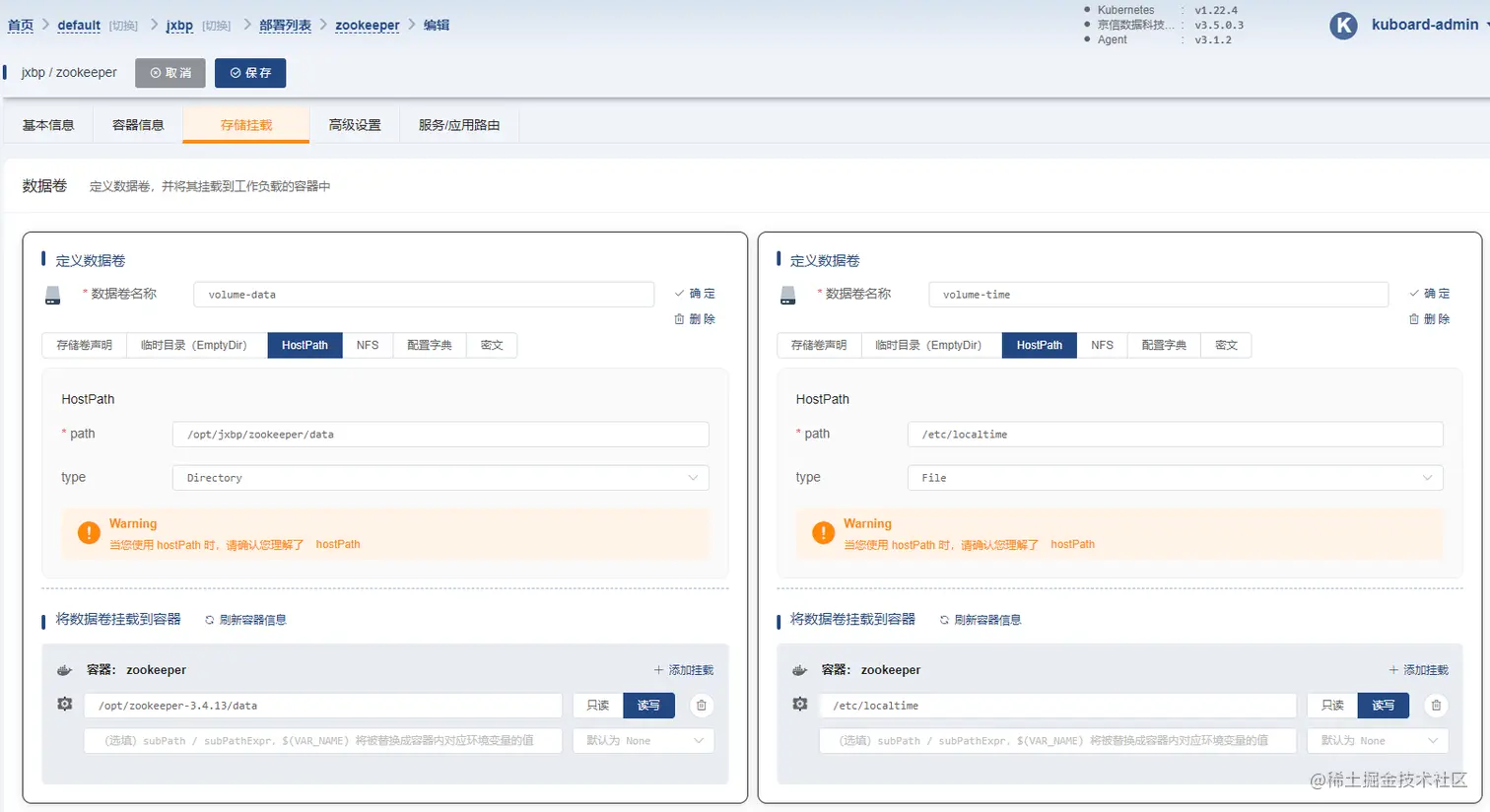This screenshot has height=812, width=1490.
Task: Switch cluster via 切换 next to default
Action: pyautogui.click(x=123, y=26)
